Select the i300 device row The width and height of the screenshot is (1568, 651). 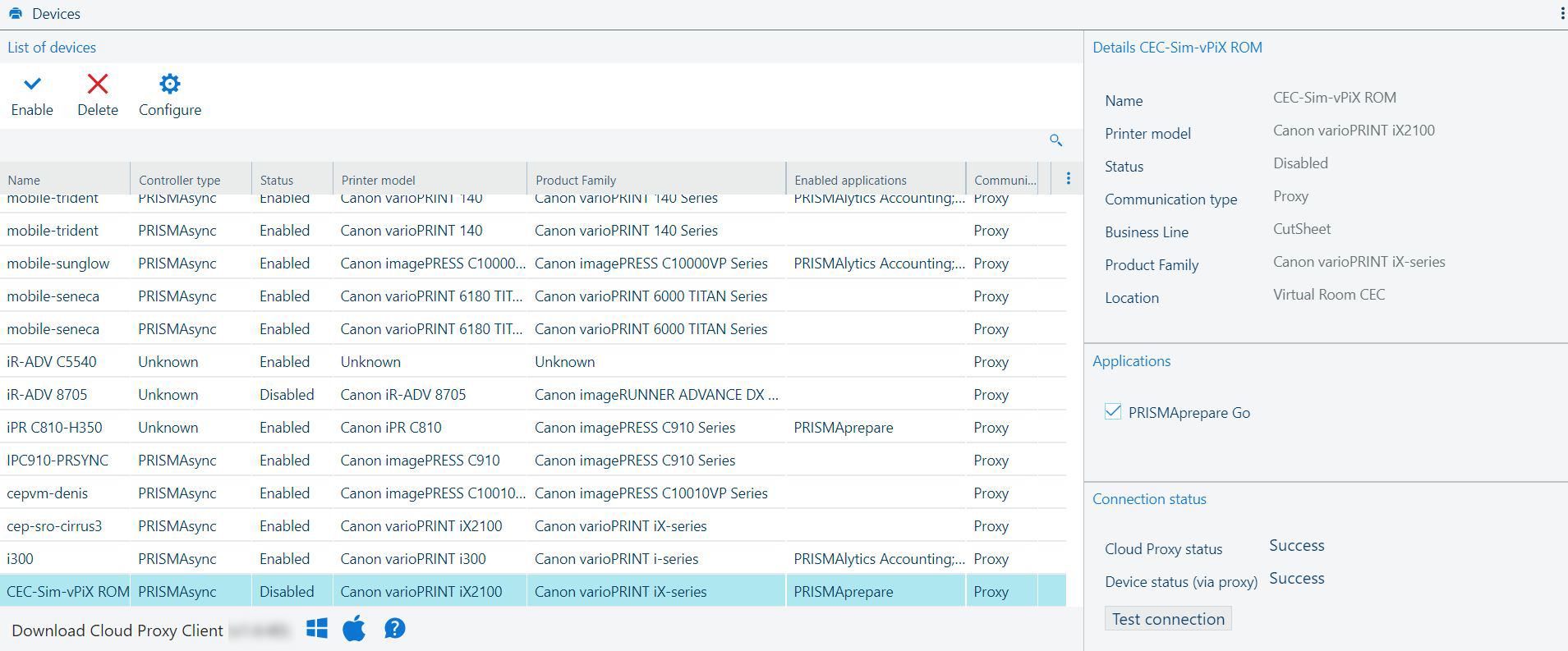(533, 559)
